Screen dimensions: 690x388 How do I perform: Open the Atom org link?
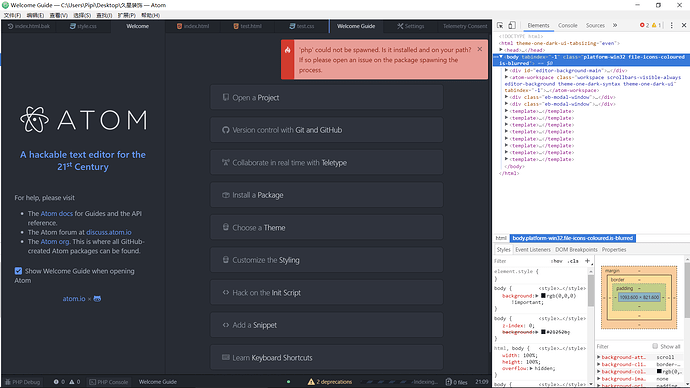pyautogui.click(x=55, y=242)
